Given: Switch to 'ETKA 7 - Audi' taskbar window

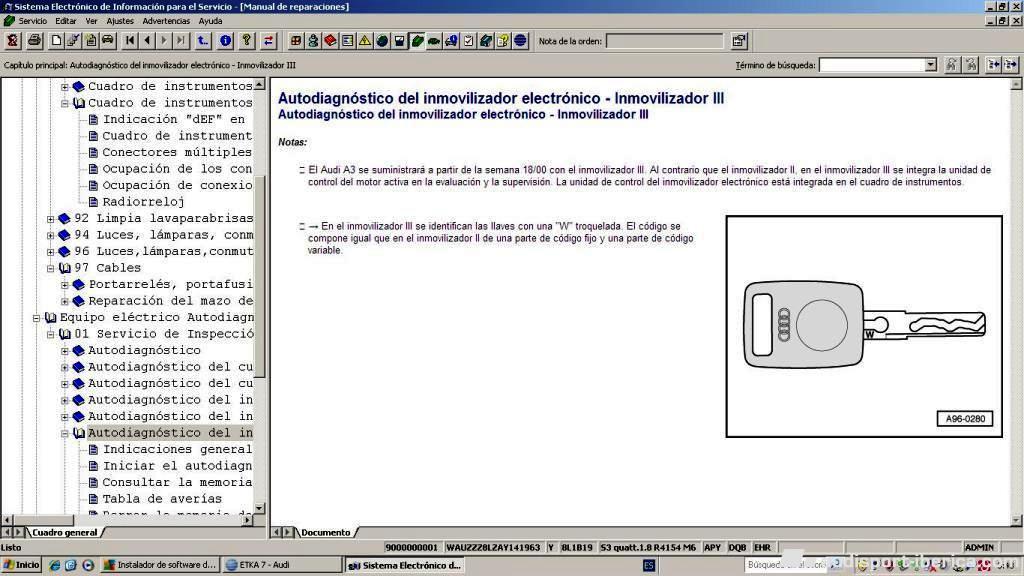Looking at the screenshot, I should point(281,565).
